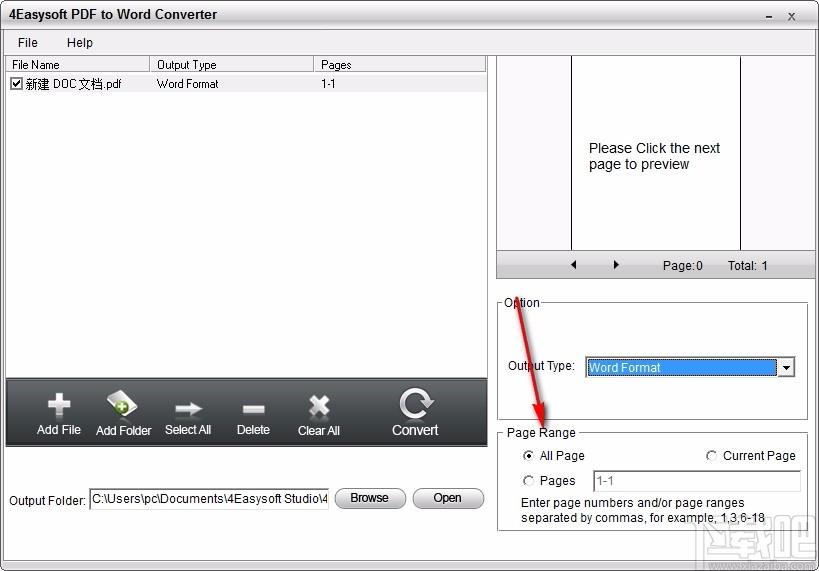
Task: Click the Browse button
Action: pyautogui.click(x=369, y=498)
